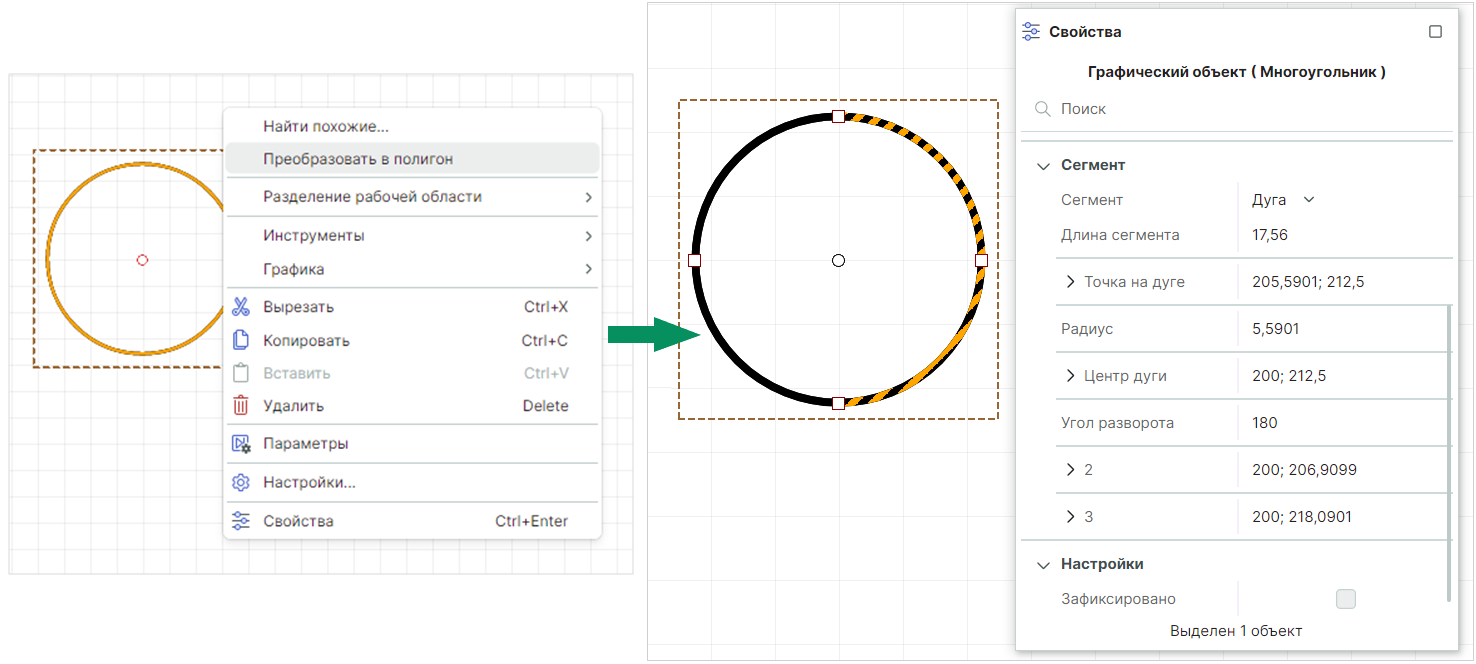
Task: Open the Разделение рабочей области submenu arrow
Action: [x=588, y=197]
